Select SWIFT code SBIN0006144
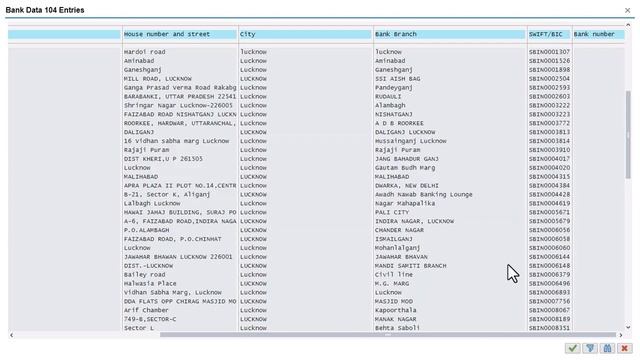 [549, 257]
